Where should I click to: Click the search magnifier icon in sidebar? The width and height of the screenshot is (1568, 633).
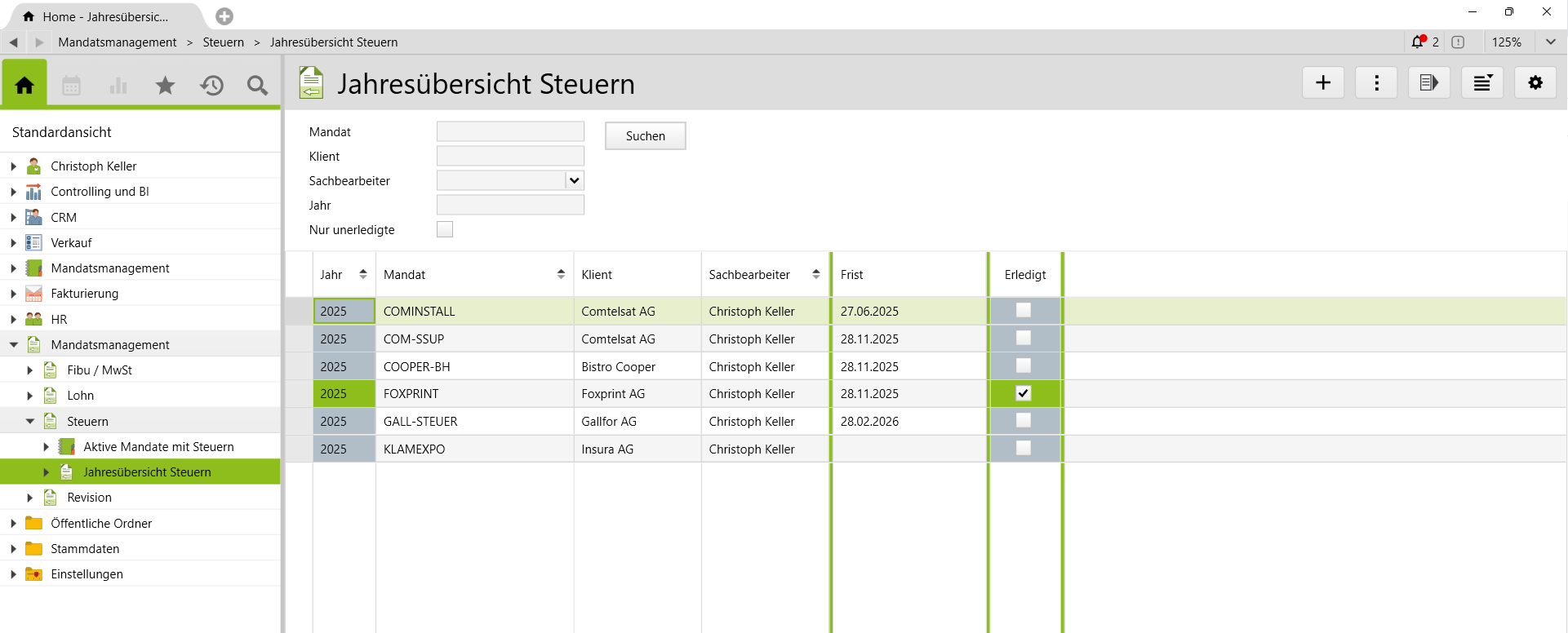[257, 85]
